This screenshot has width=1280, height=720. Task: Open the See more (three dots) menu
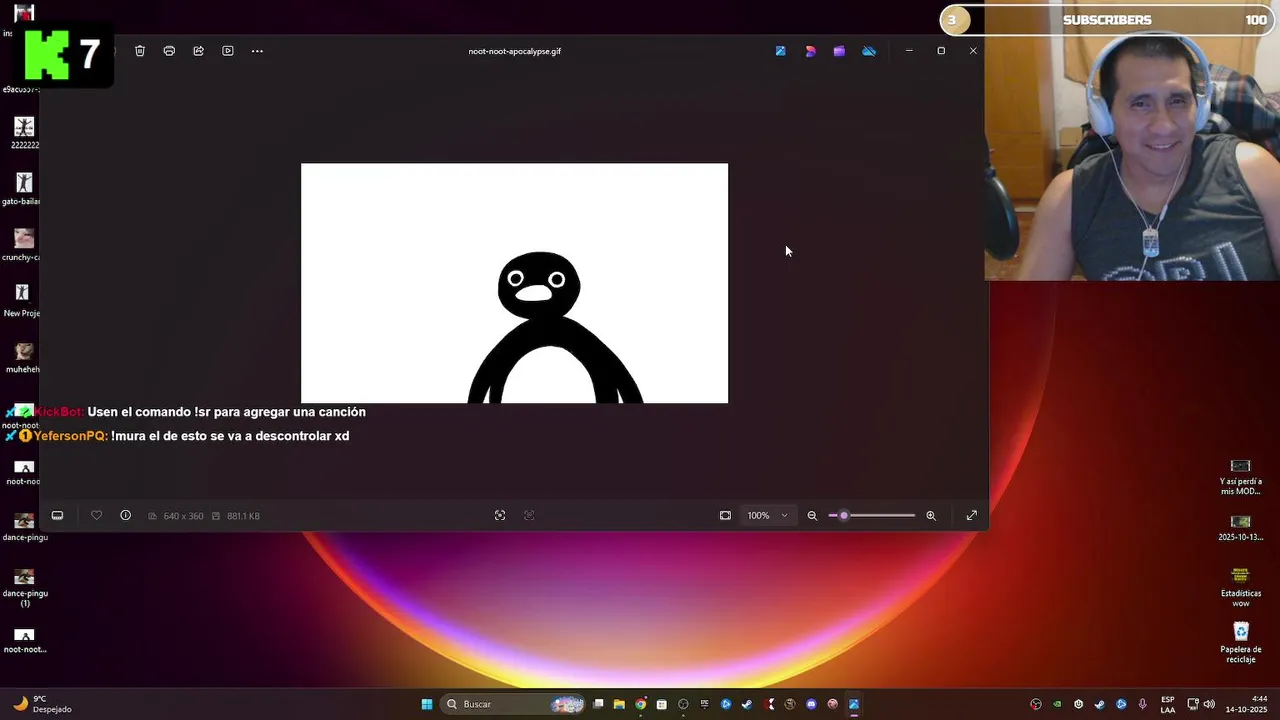tap(257, 51)
